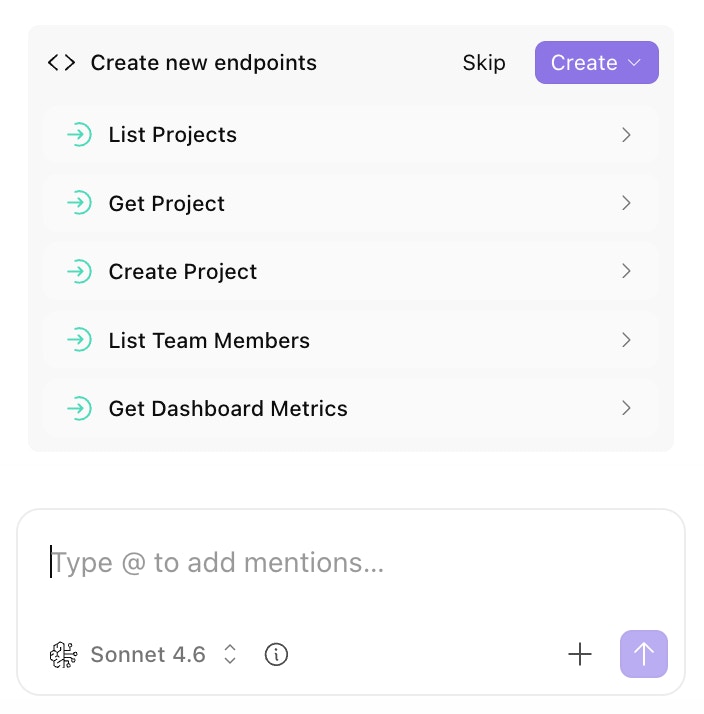Open the Sonnet 4.6 model selector
Screen dimensions: 704x714
coord(143,655)
